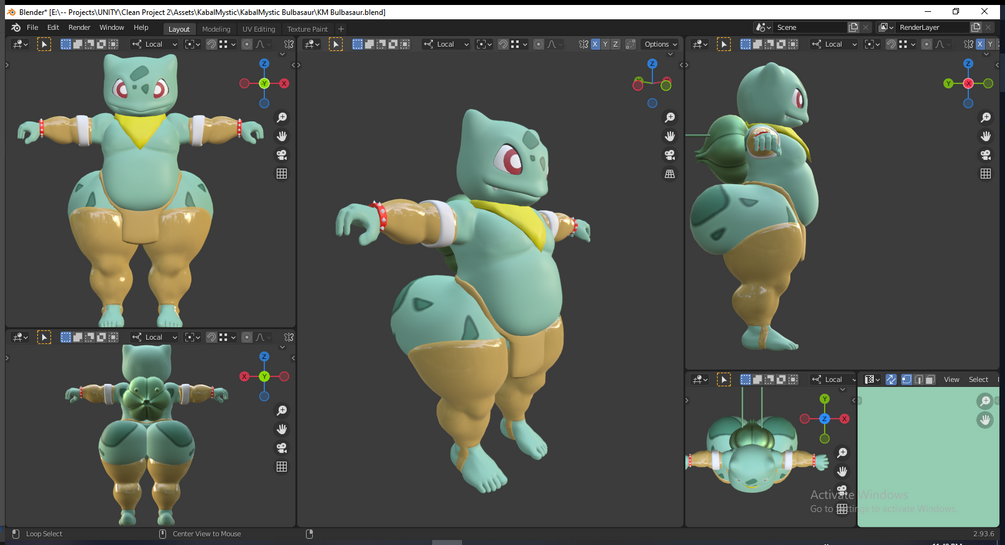The width and height of the screenshot is (1005, 545).
Task: Open Local orientation dropdown in back-view viewport
Action: coord(154,337)
